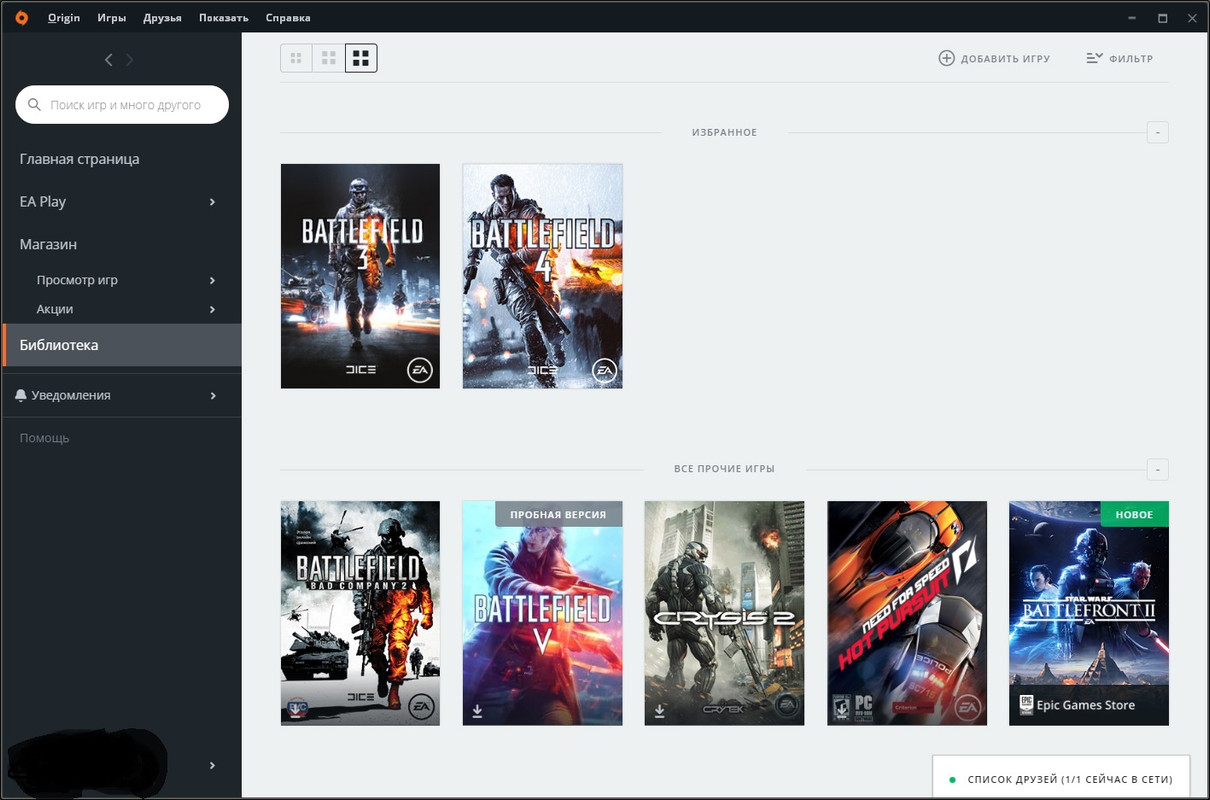Minimize the Origin window

(1133, 18)
